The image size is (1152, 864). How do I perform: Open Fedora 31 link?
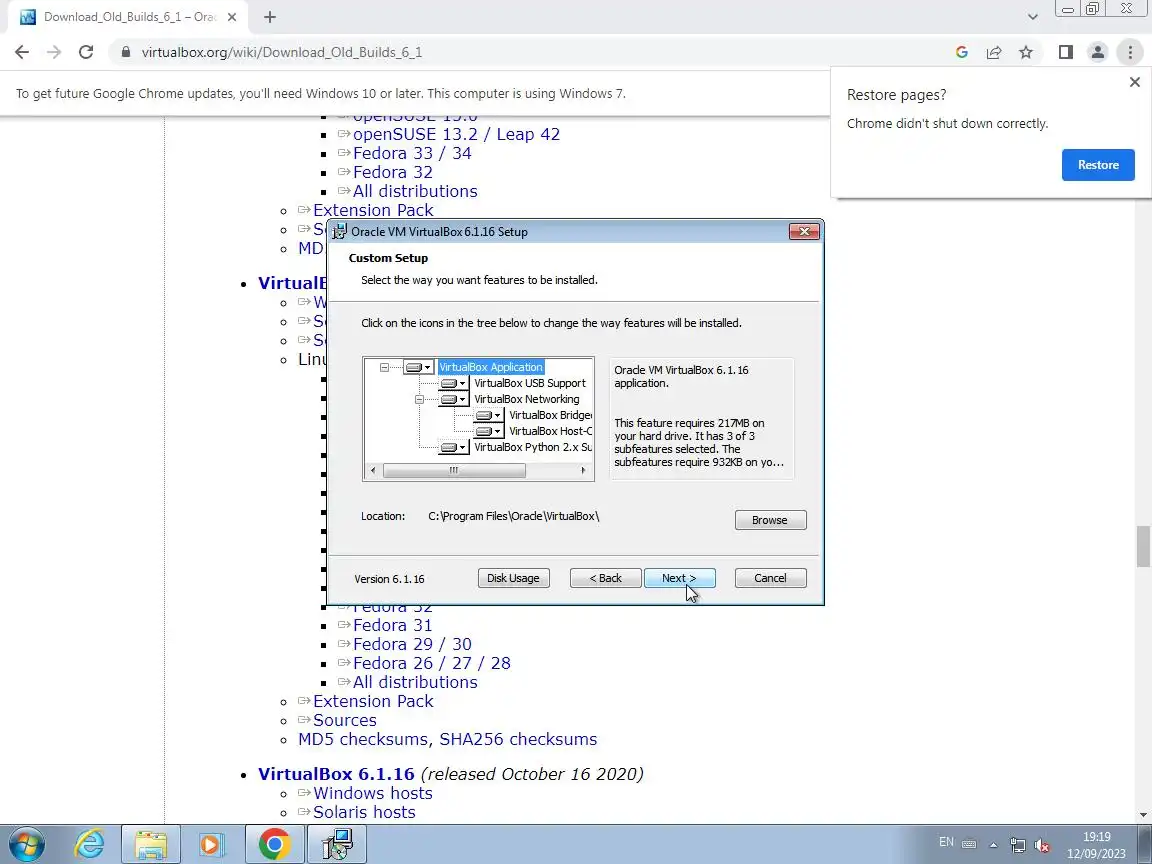pos(392,625)
